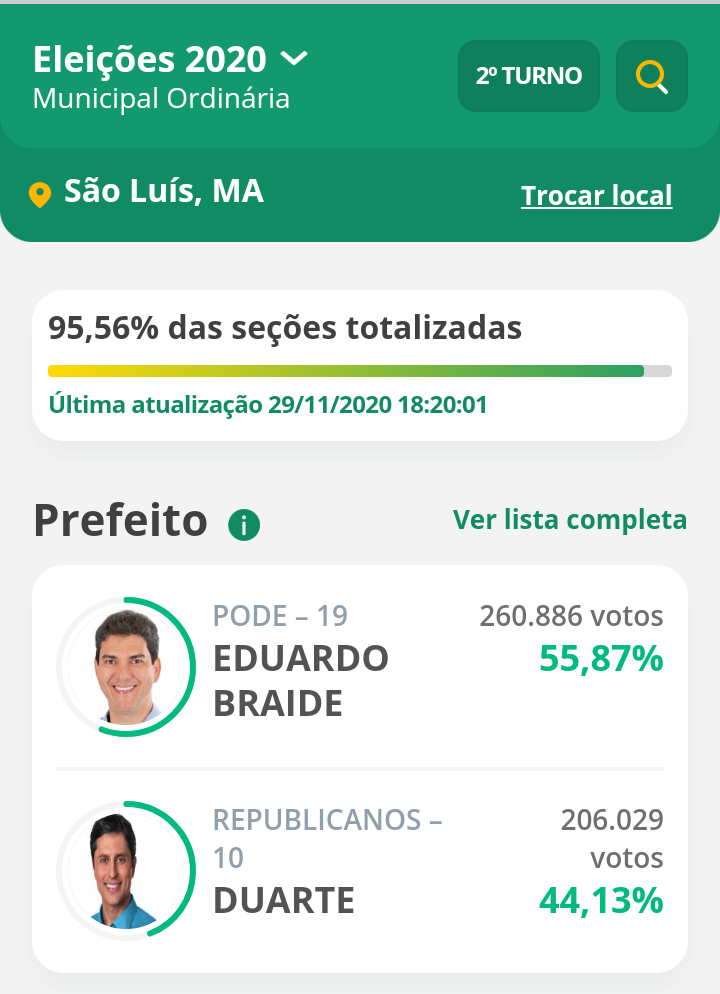Click the 95,56% das seções totalizadas text
The height and width of the screenshot is (994, 720).
coord(285,327)
